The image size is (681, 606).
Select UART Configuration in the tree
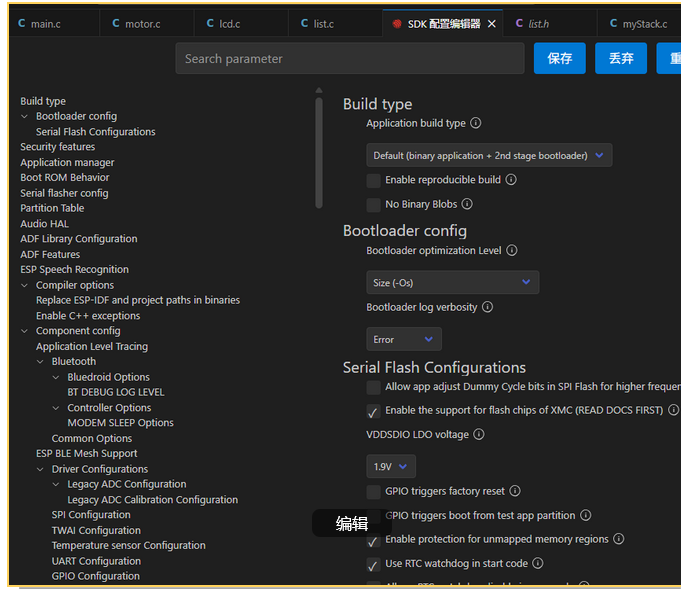[96, 561]
